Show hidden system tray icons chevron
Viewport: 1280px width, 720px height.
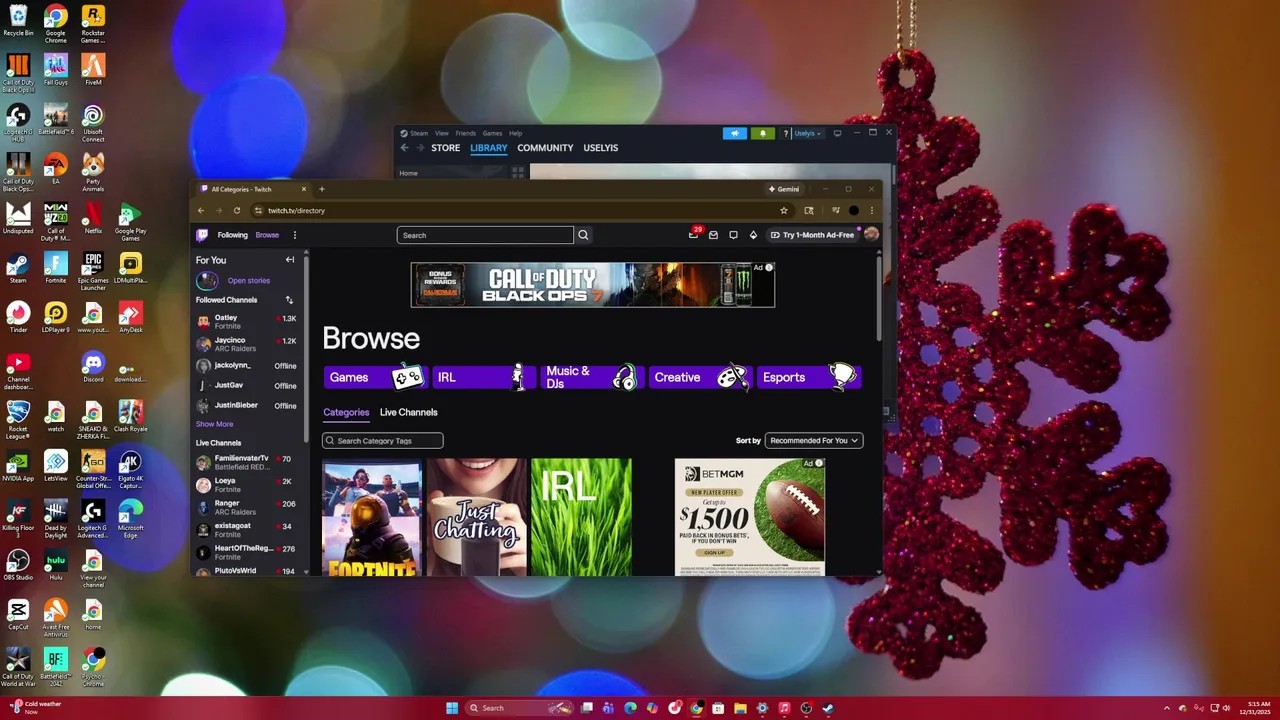(1166, 708)
